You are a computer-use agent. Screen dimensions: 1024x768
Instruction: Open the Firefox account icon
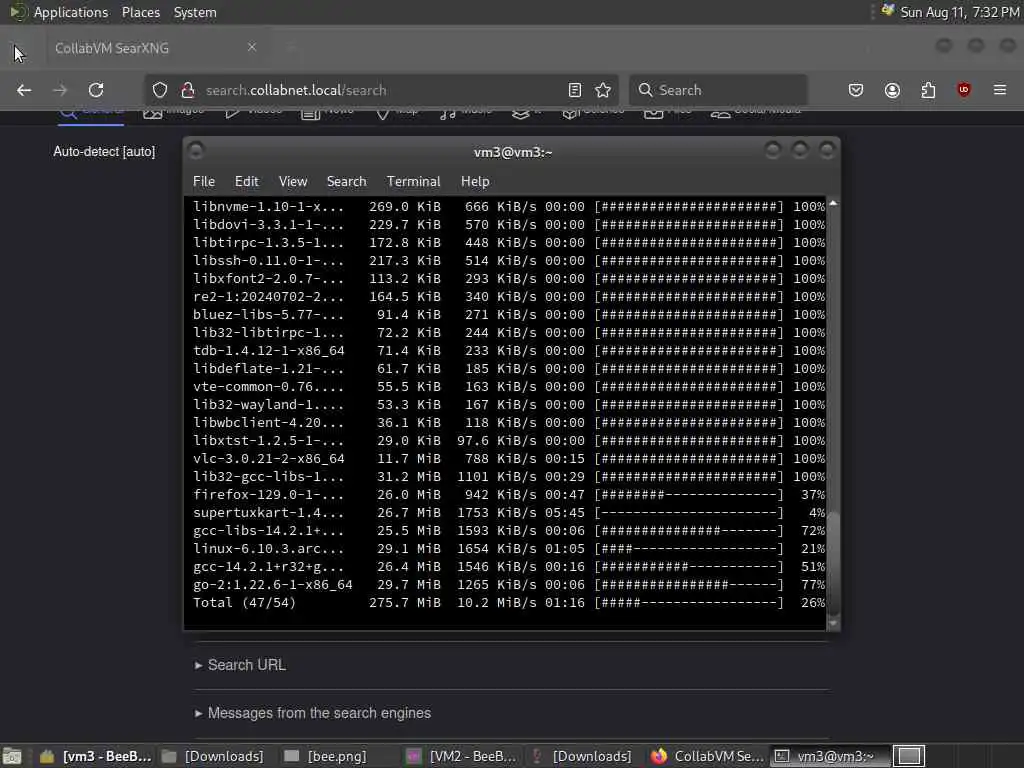[x=892, y=90]
